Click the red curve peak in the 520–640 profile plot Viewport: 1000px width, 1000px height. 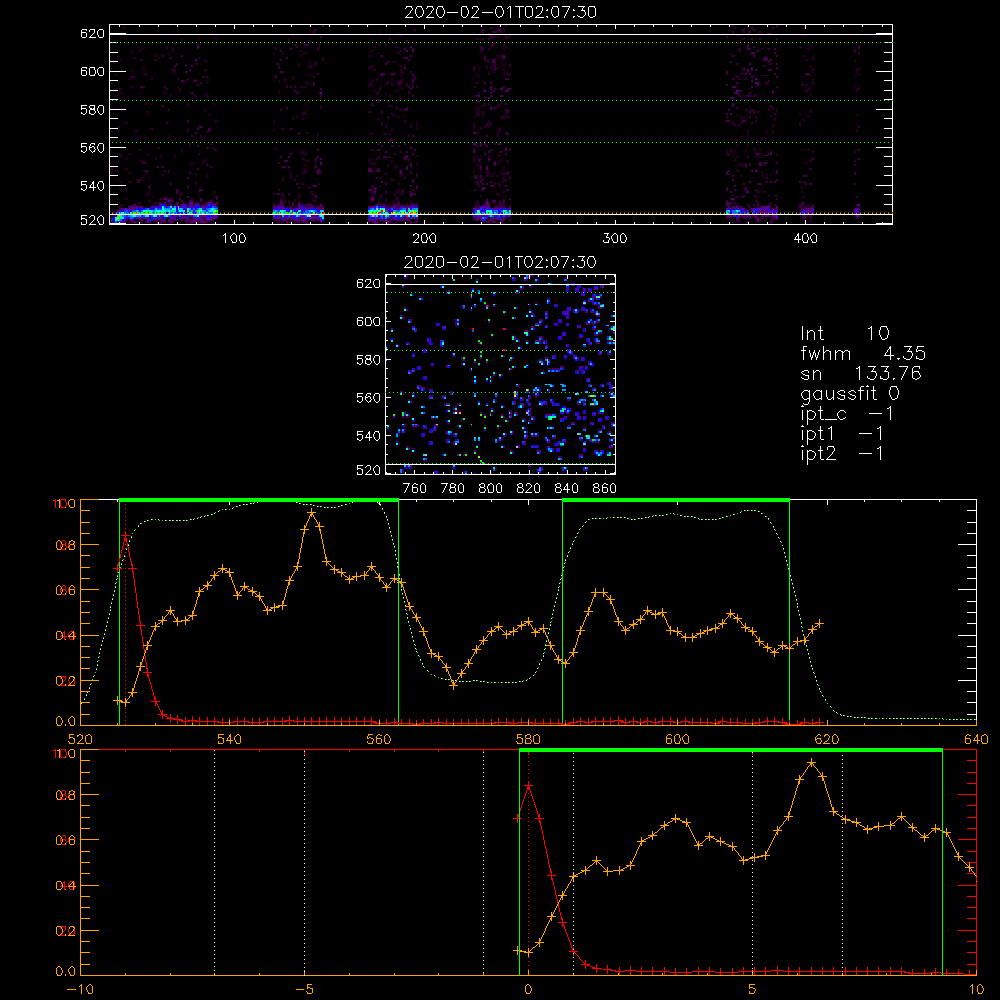(126, 536)
